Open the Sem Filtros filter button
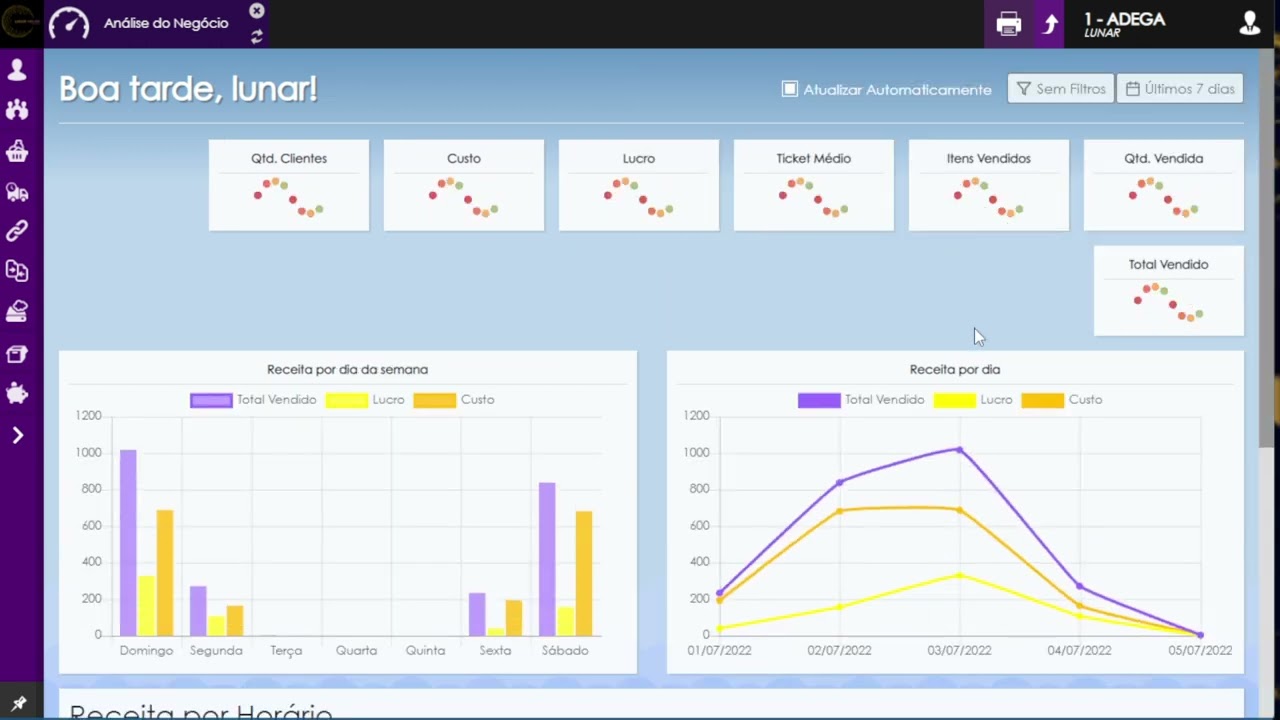Screen dimensions: 1280x720 pyautogui.click(x=1061, y=89)
